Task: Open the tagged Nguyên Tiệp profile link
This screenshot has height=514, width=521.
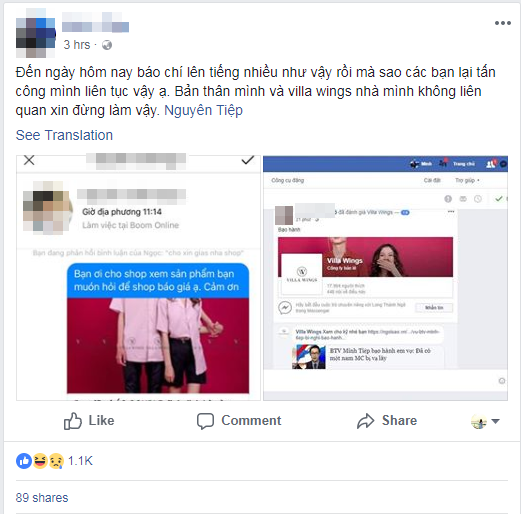Action: point(203,110)
